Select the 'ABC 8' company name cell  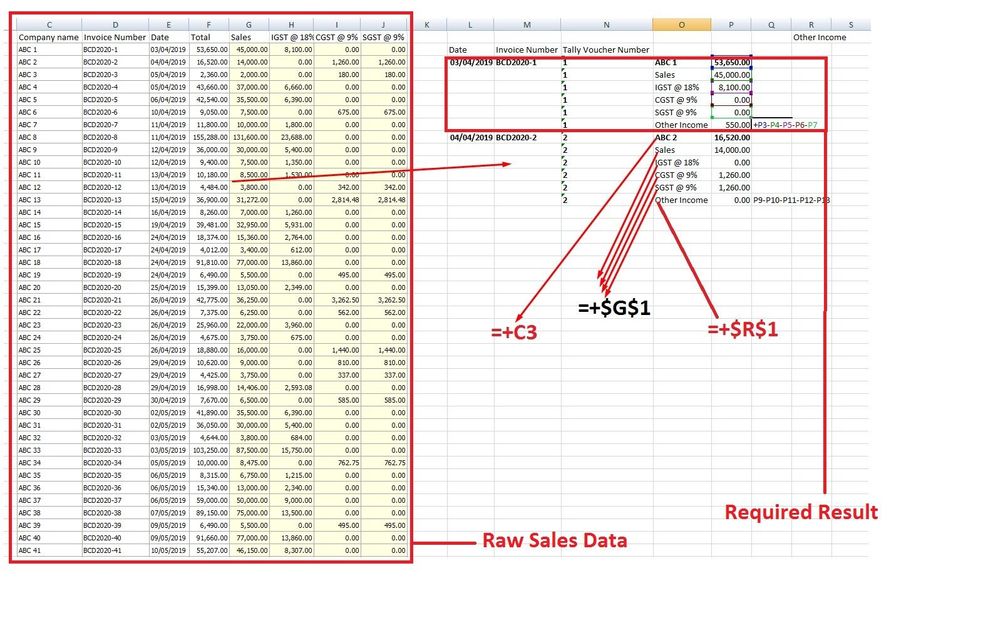click(x=49, y=137)
